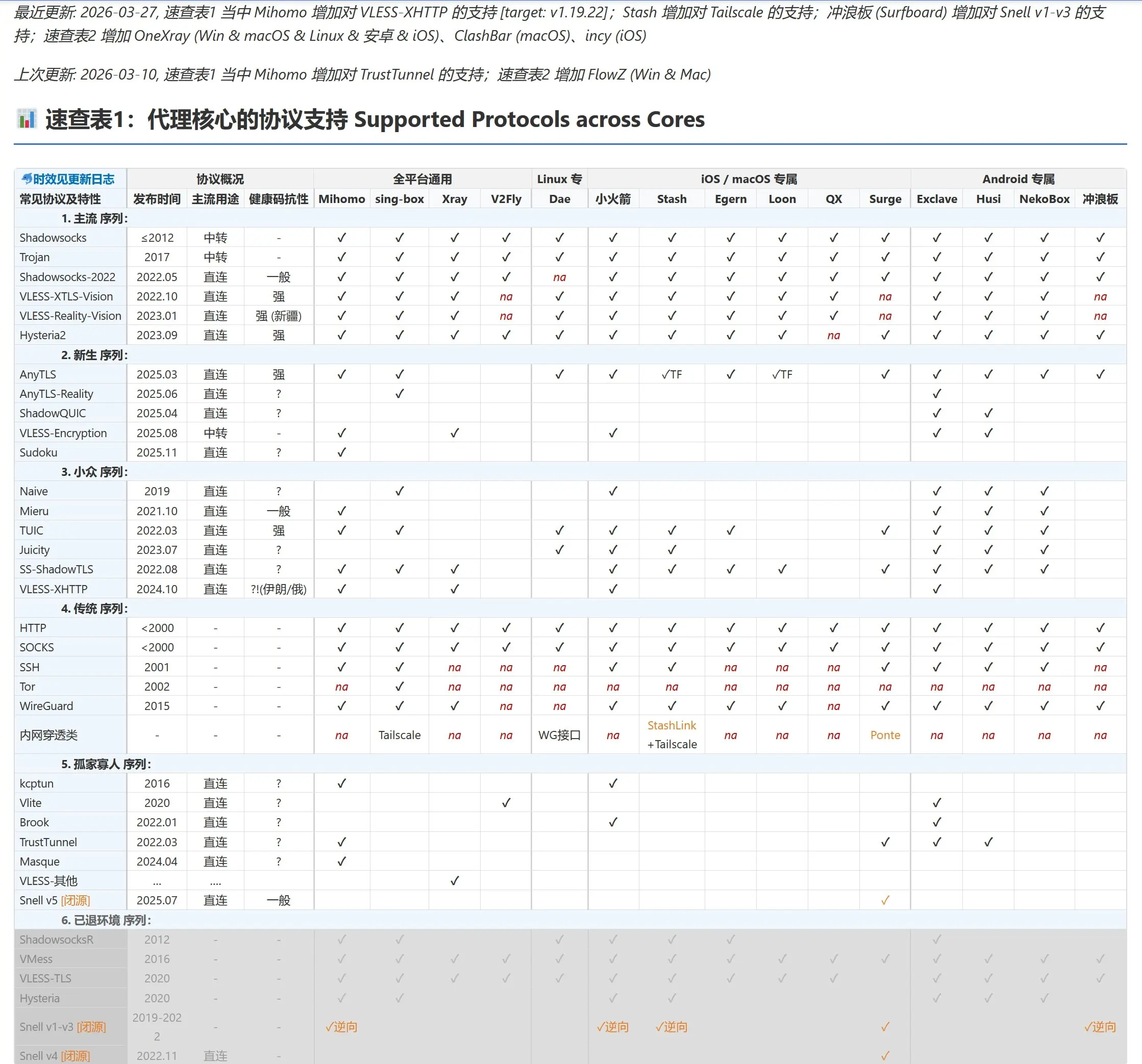Click ✓逆向 under Mihomo for Snell v1-v3
The height and width of the screenshot is (1064, 1142).
point(341,1027)
